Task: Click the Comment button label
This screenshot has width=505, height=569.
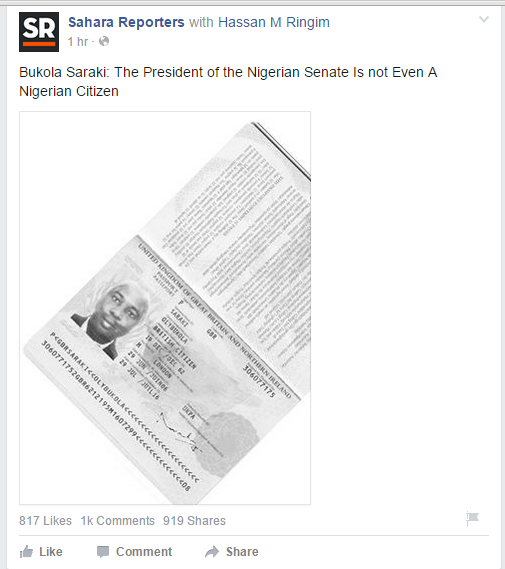Action: click(x=144, y=552)
